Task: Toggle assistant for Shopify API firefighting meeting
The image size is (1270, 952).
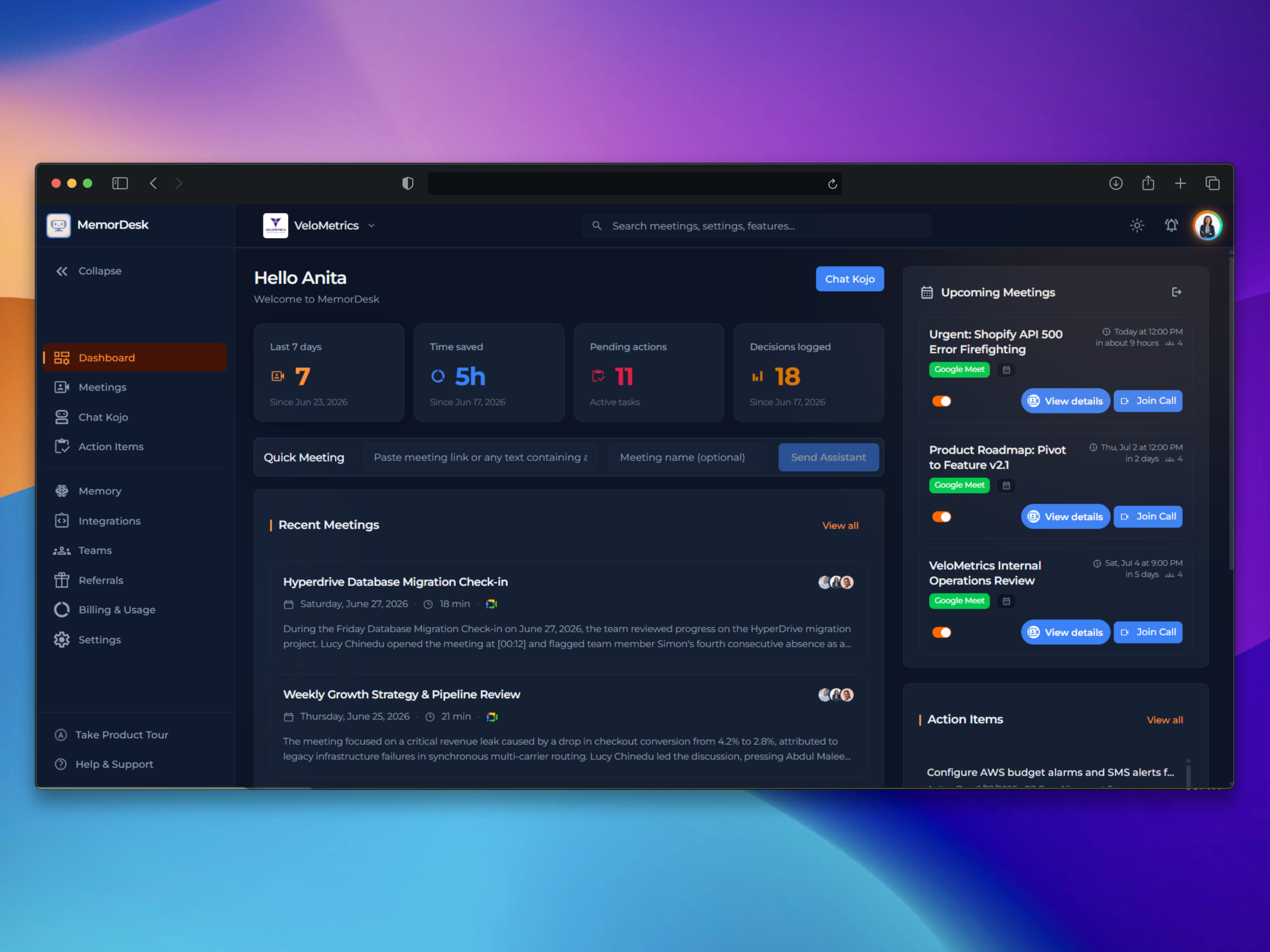Action: [x=942, y=401]
